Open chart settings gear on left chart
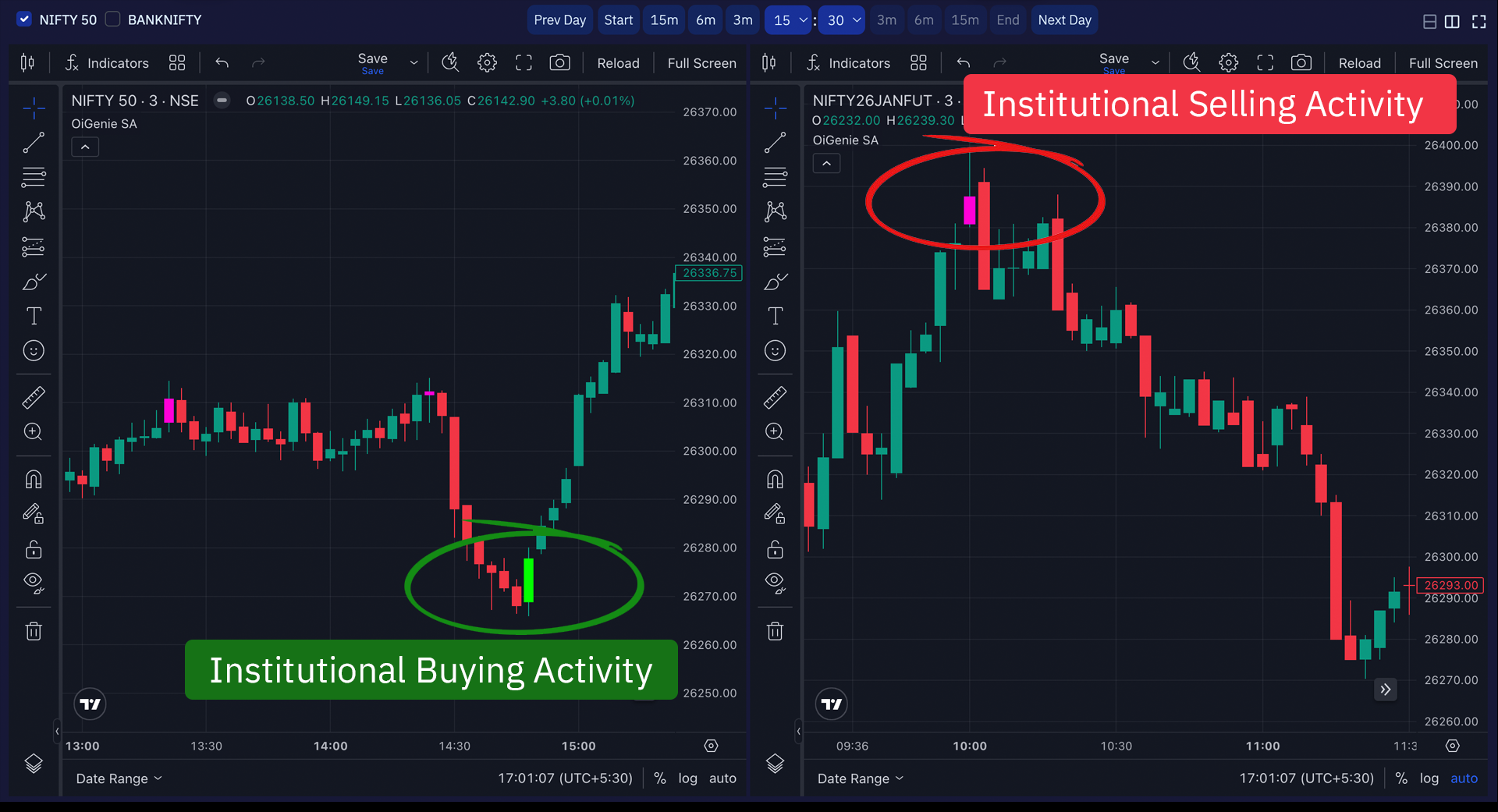Screen dimensions: 1498x812 (487, 63)
